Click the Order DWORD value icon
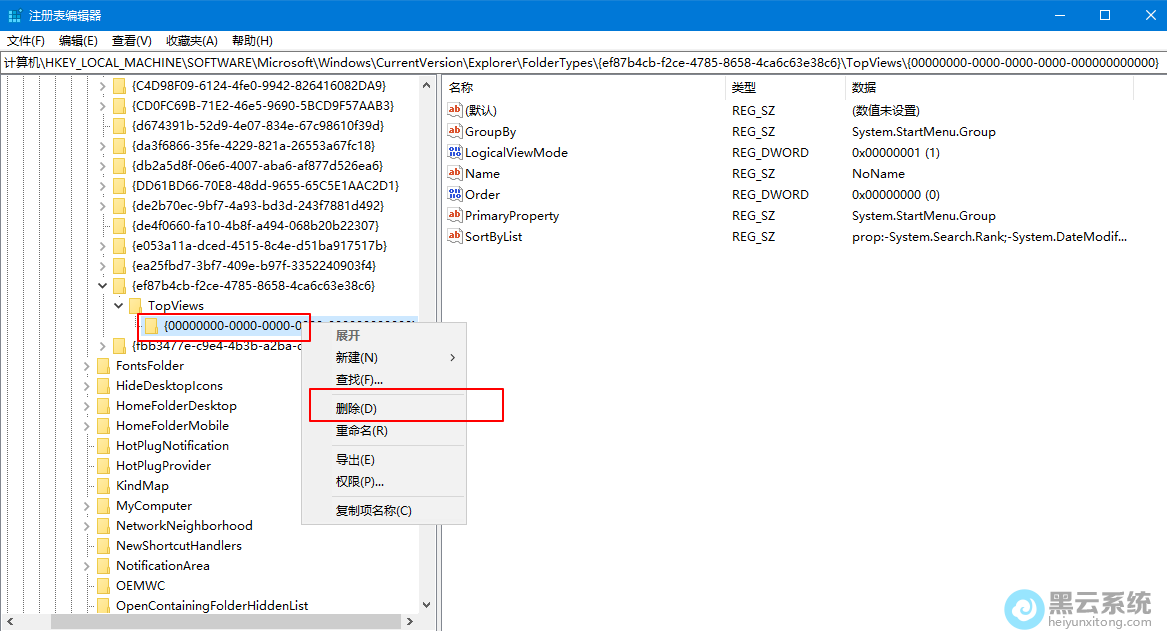 pos(456,194)
